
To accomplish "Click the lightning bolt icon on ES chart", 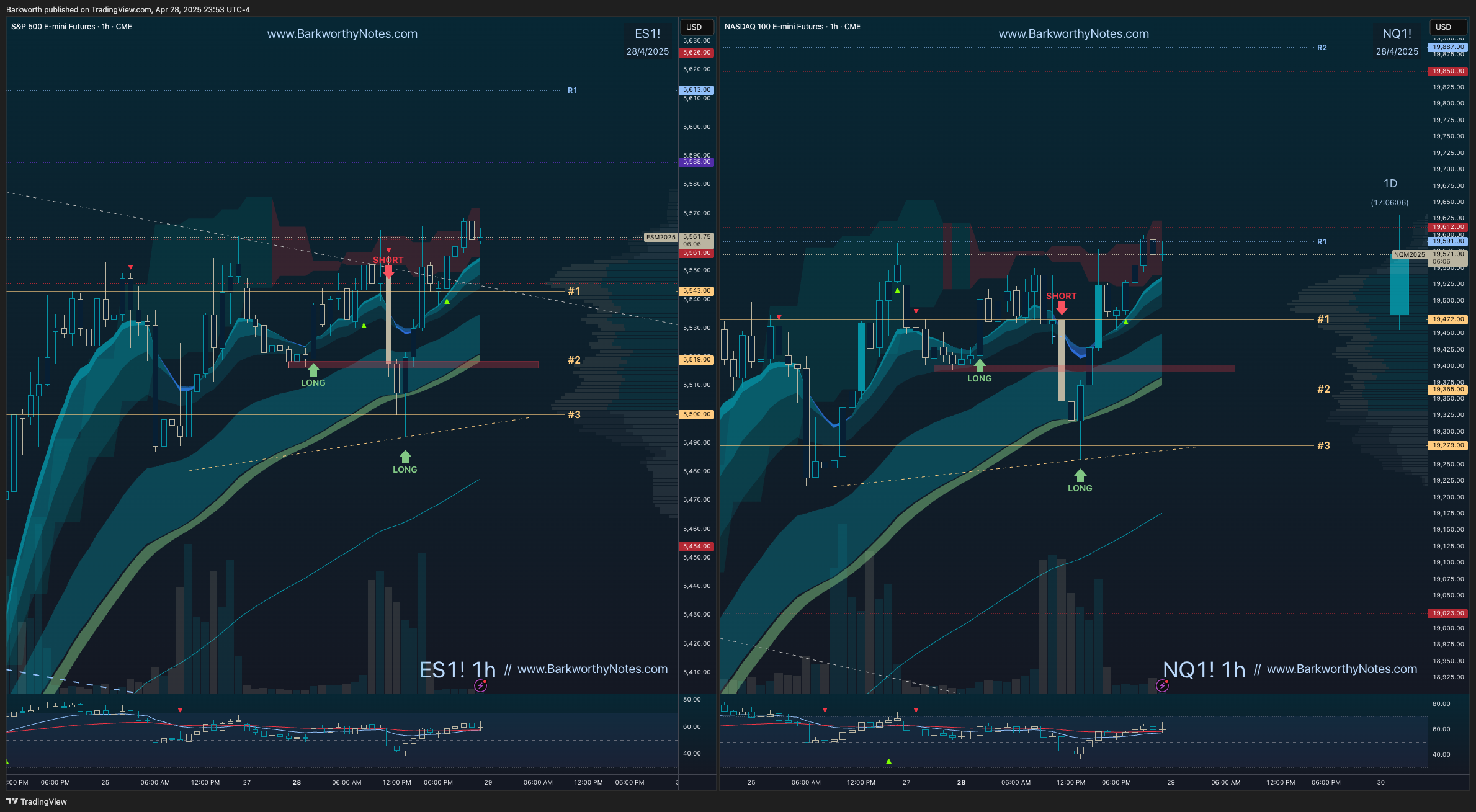I will pos(480,685).
